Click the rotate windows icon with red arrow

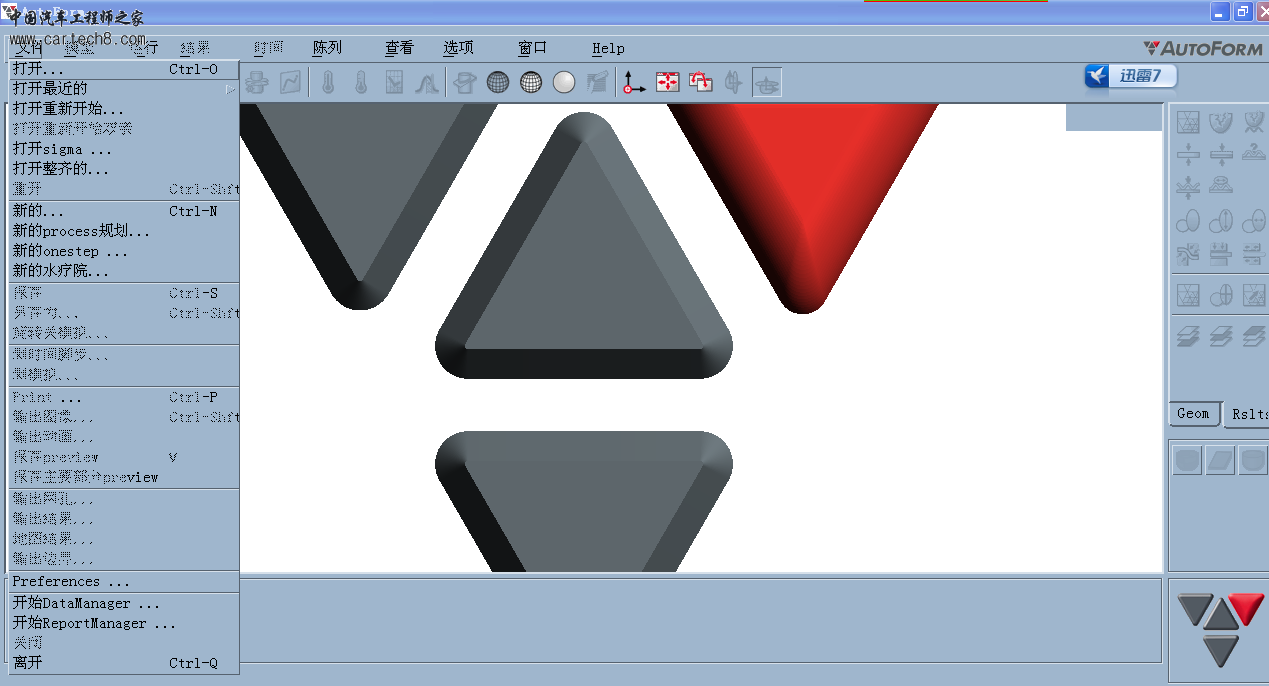point(701,82)
